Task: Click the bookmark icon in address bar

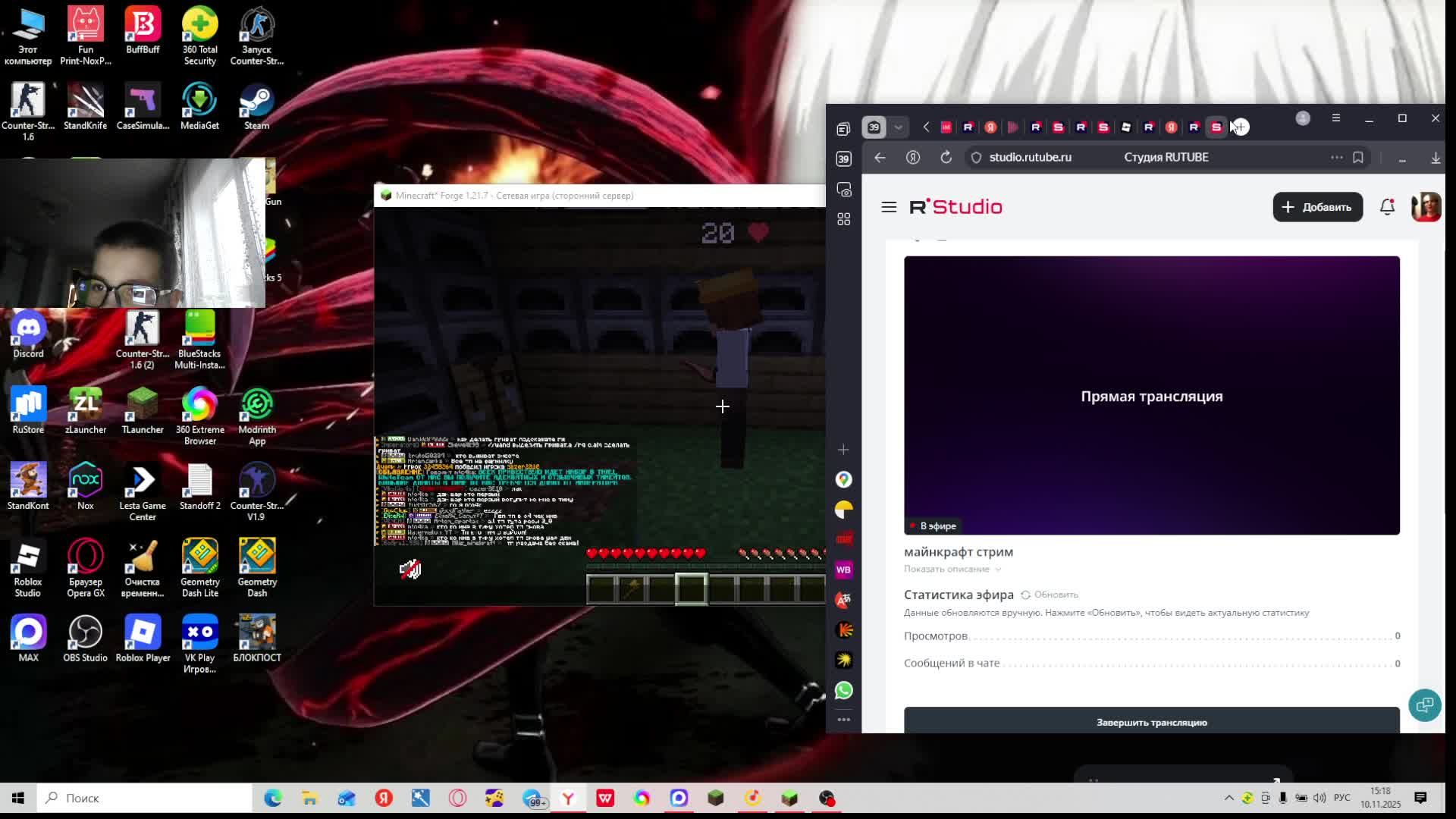Action: pyautogui.click(x=1358, y=157)
